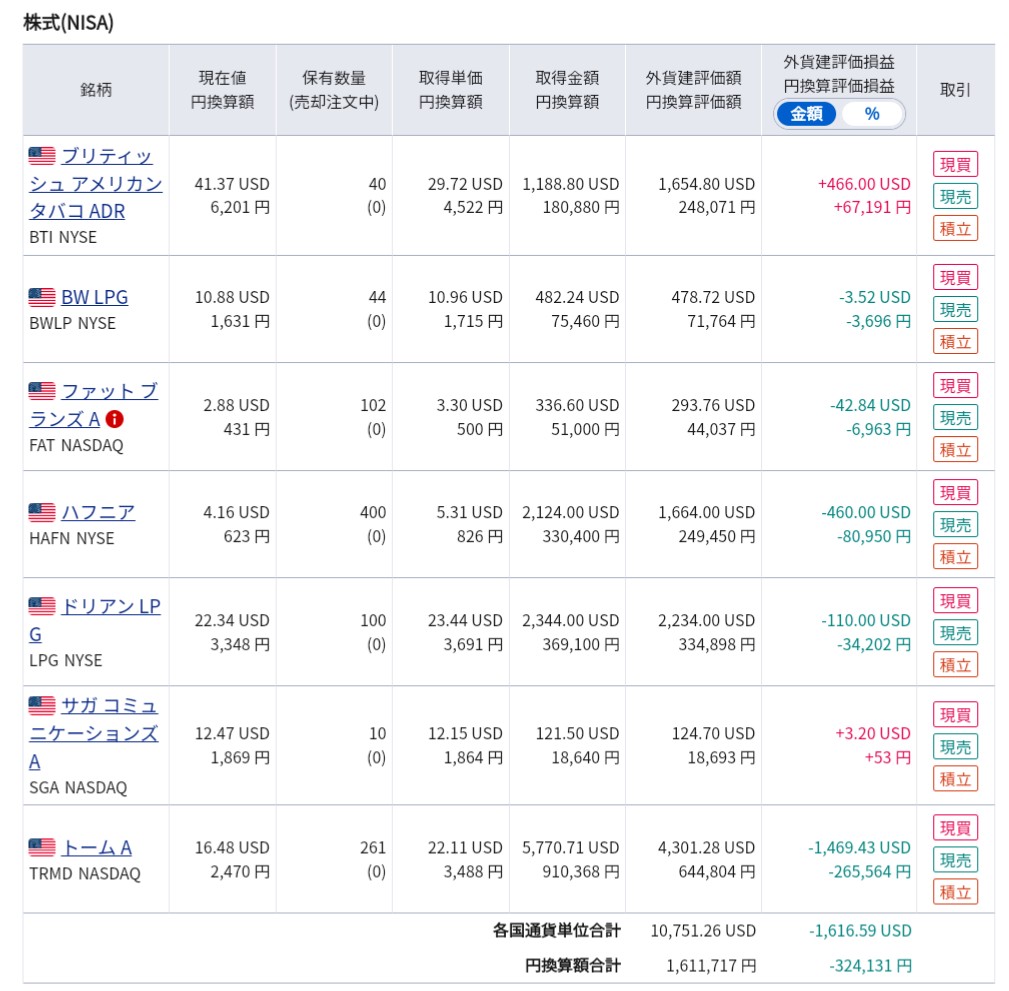Click the 円換算額合計 label
Image resolution: width=1009 pixels, height=991 pixels.
573,965
